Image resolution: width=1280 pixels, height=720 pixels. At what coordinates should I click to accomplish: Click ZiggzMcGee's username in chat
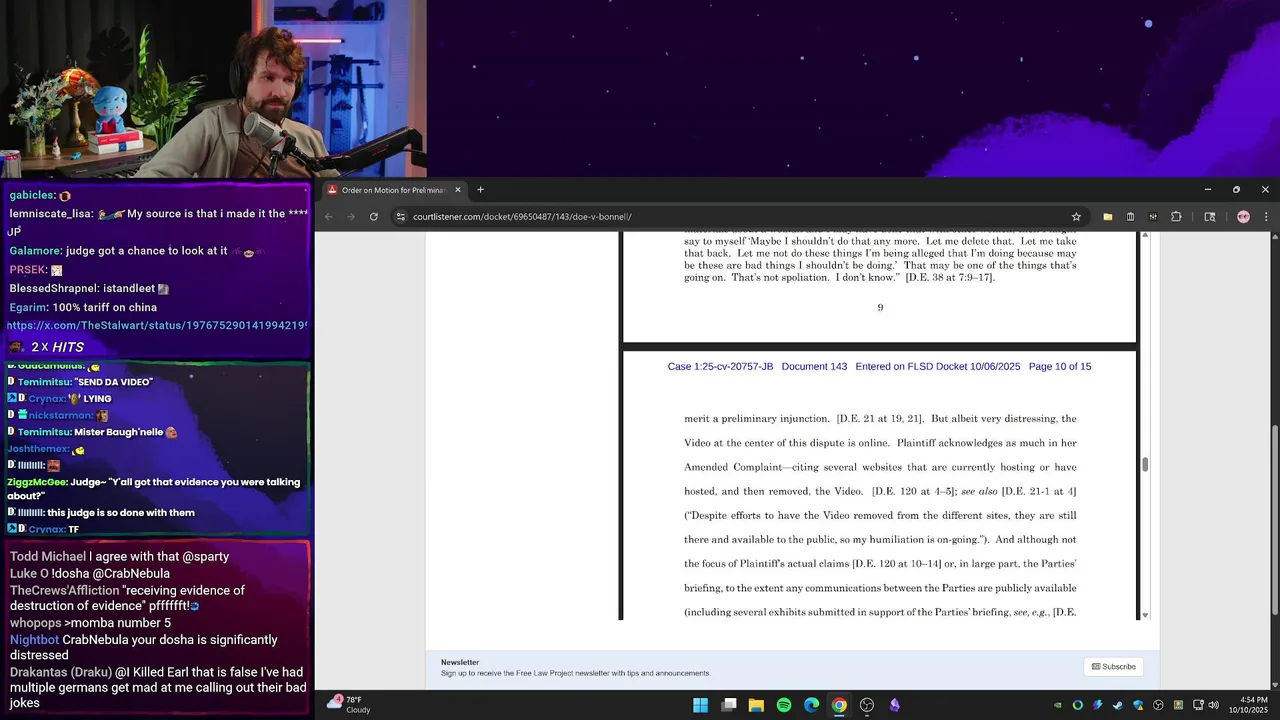(37, 482)
